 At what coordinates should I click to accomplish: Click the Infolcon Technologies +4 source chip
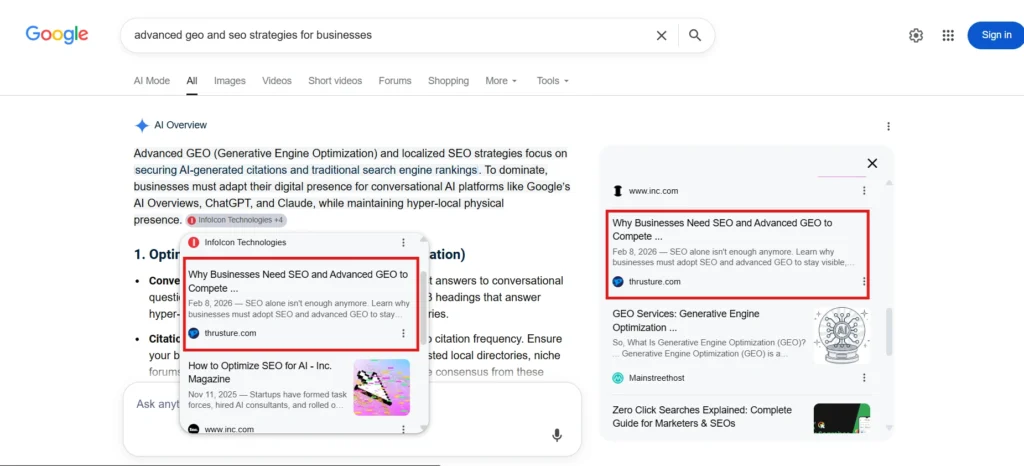click(x=236, y=221)
